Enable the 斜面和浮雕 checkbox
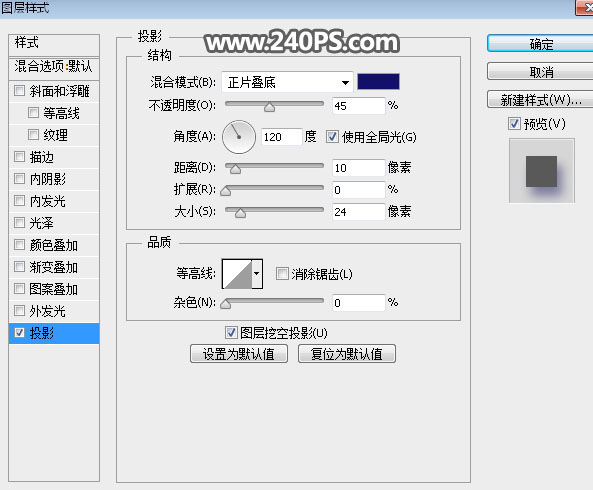The width and height of the screenshot is (593, 490). (x=19, y=91)
